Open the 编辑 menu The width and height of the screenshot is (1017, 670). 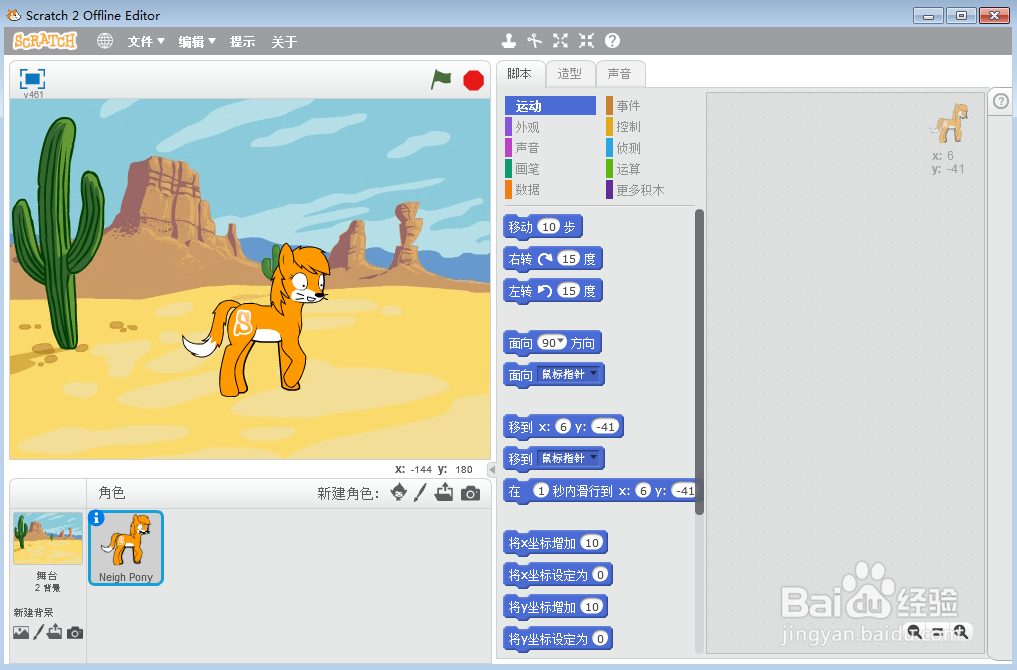point(197,42)
